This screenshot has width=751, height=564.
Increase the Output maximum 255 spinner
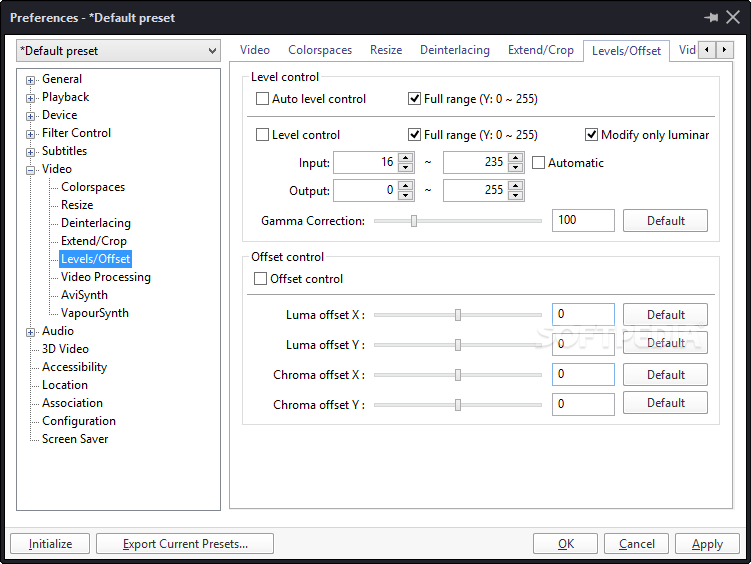pyautogui.click(x=515, y=185)
